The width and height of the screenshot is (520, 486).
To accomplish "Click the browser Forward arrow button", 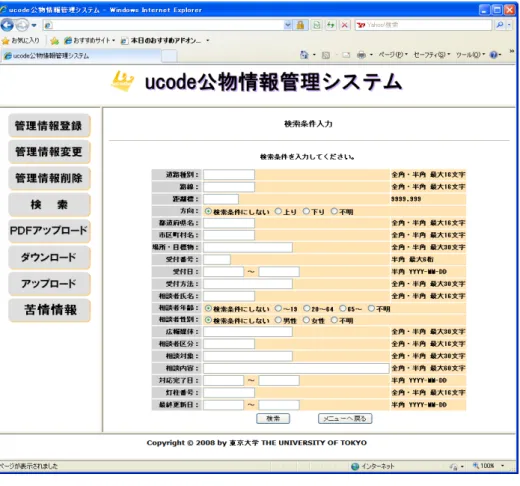I will point(22,25).
